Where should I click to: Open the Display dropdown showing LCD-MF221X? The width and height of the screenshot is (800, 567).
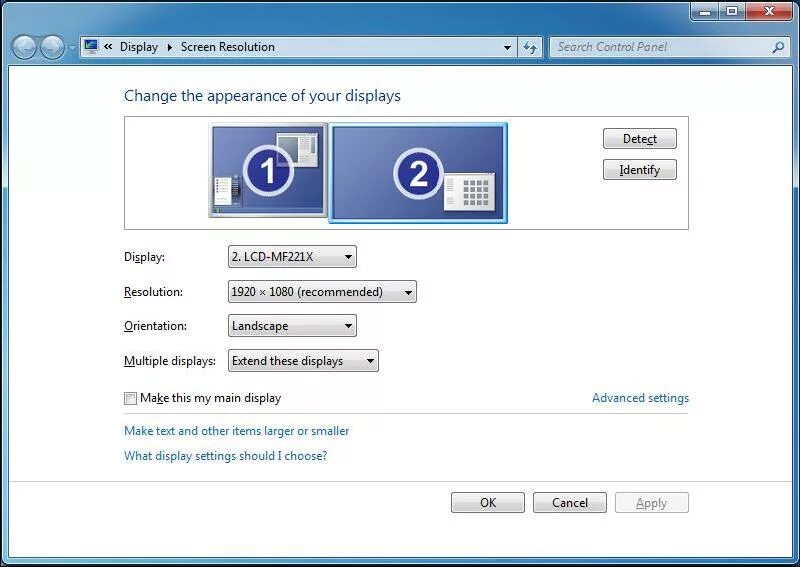point(292,256)
